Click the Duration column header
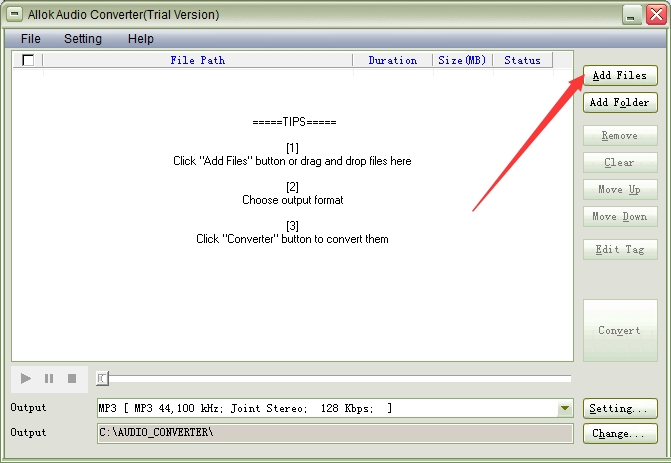The image size is (671, 463). pyautogui.click(x=393, y=60)
